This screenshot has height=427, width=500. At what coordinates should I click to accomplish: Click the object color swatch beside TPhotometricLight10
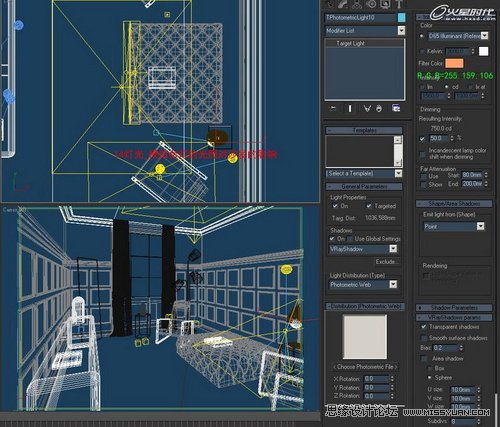tap(402, 18)
